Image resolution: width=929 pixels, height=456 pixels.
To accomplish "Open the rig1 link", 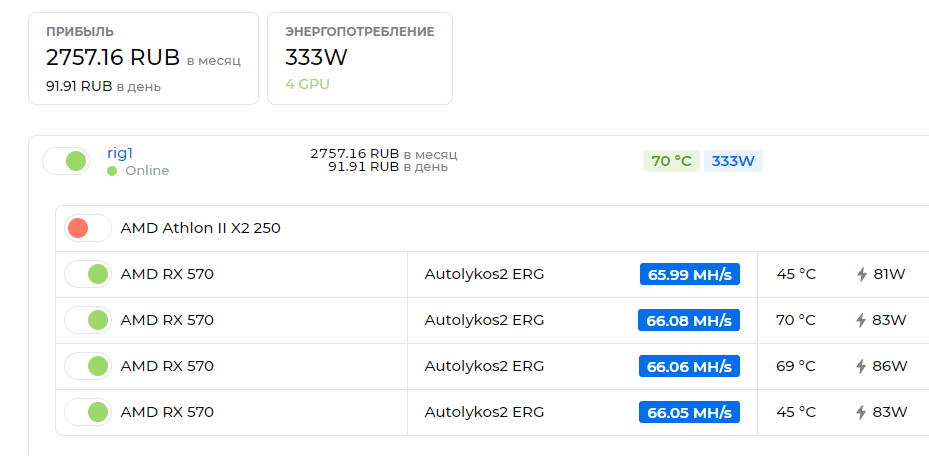I will point(120,153).
